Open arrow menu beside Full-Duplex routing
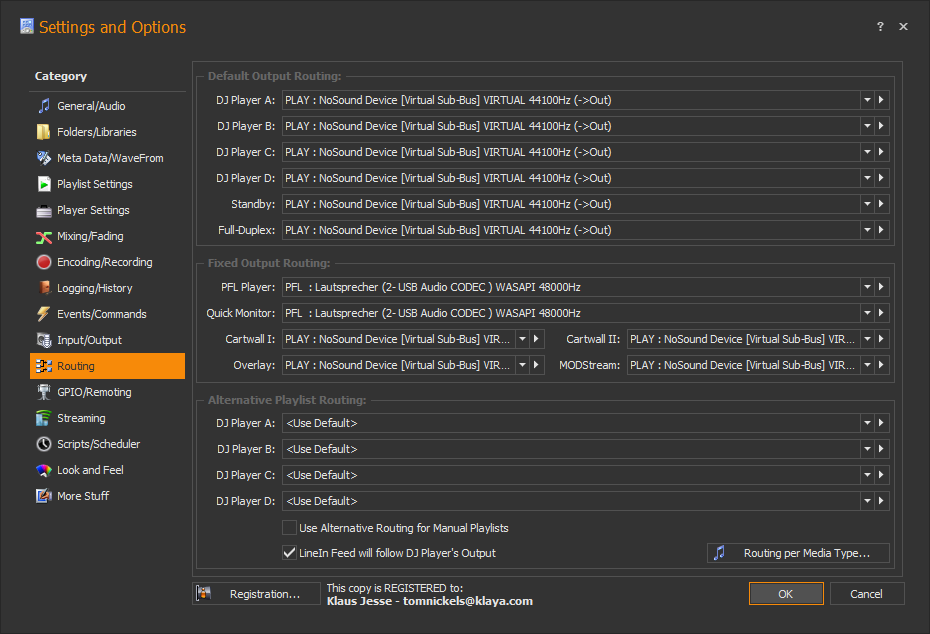Image resolution: width=930 pixels, height=634 pixels. [881, 230]
